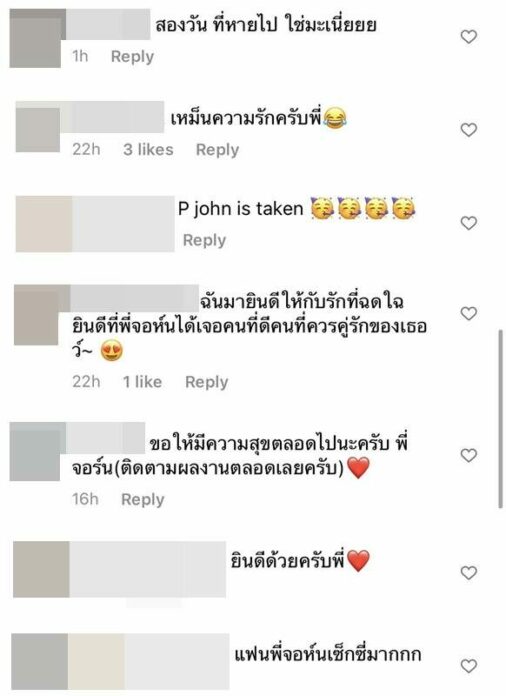This screenshot has height=696, width=506.
Task: Tap heart icon beside 'เหม็นความรักครับพี่' comment
Action: pyautogui.click(x=469, y=130)
